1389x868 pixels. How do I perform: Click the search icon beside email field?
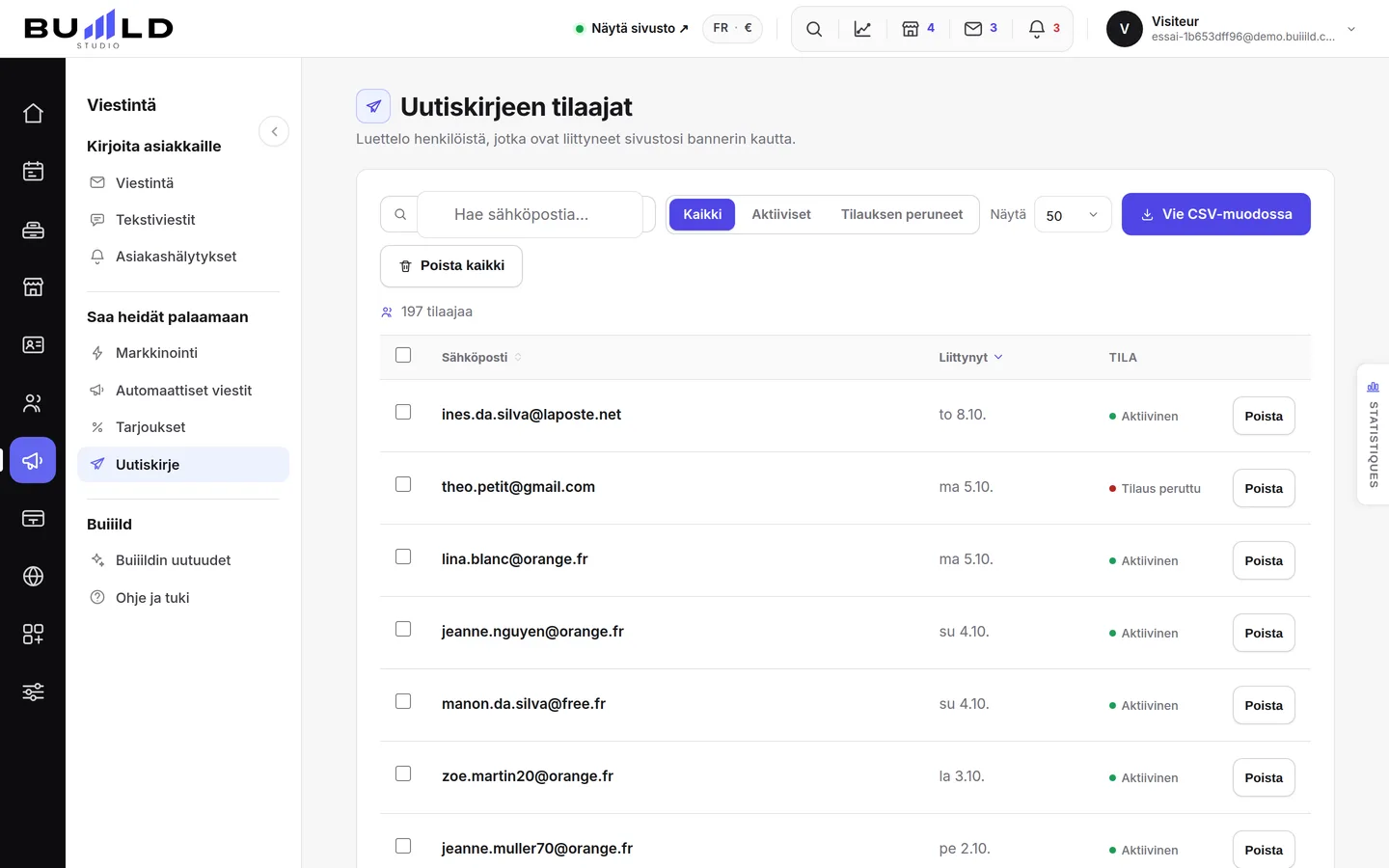click(399, 214)
